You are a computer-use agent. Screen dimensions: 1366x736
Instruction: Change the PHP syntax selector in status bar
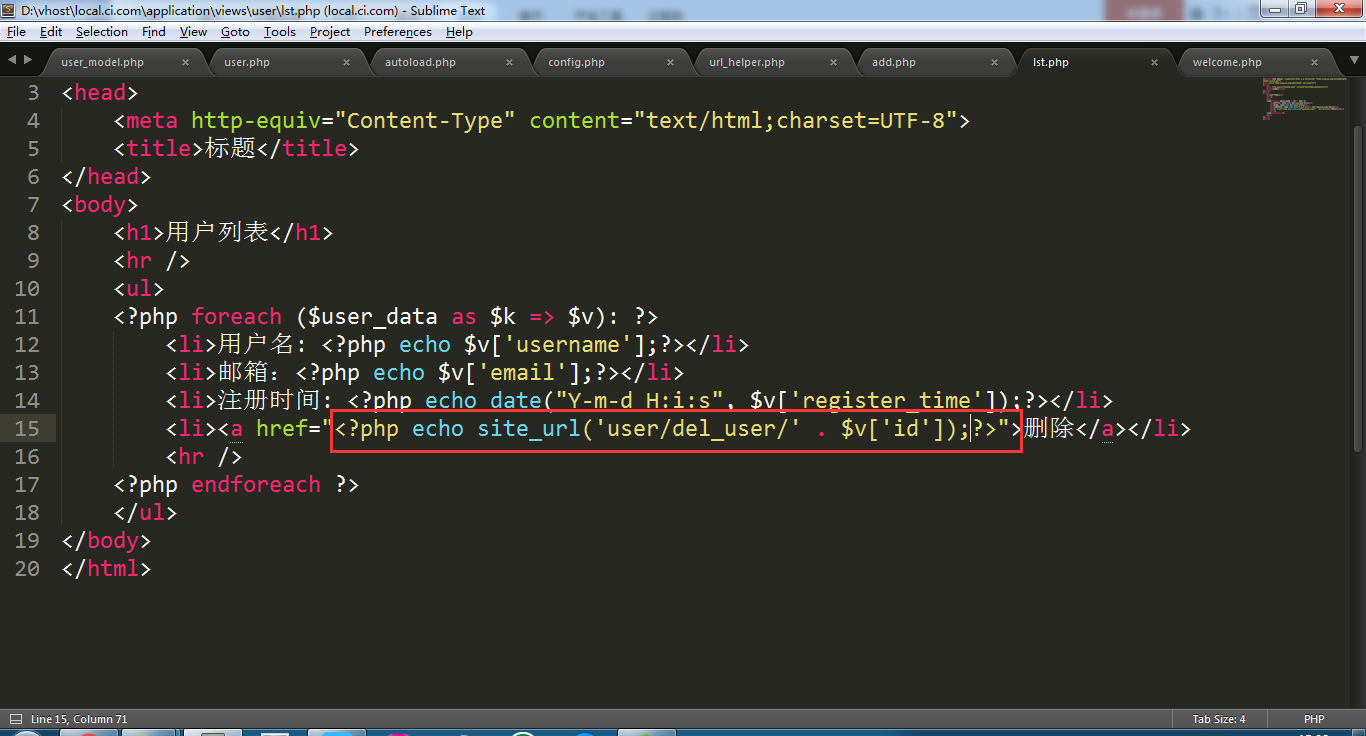point(1313,719)
